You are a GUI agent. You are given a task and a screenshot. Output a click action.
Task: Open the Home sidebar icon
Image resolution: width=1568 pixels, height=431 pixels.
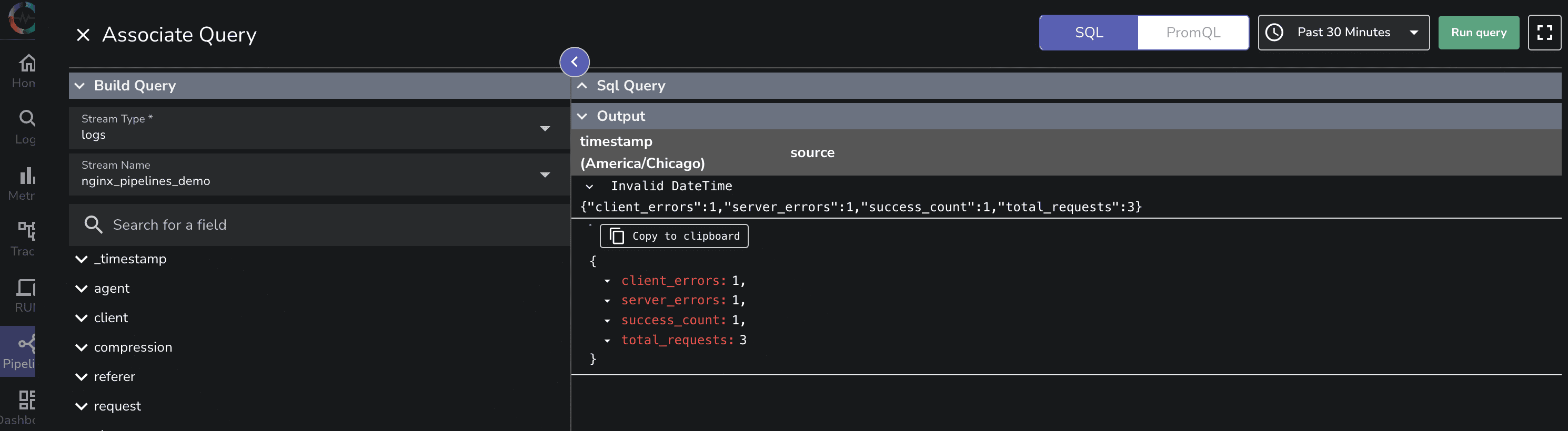point(27,63)
